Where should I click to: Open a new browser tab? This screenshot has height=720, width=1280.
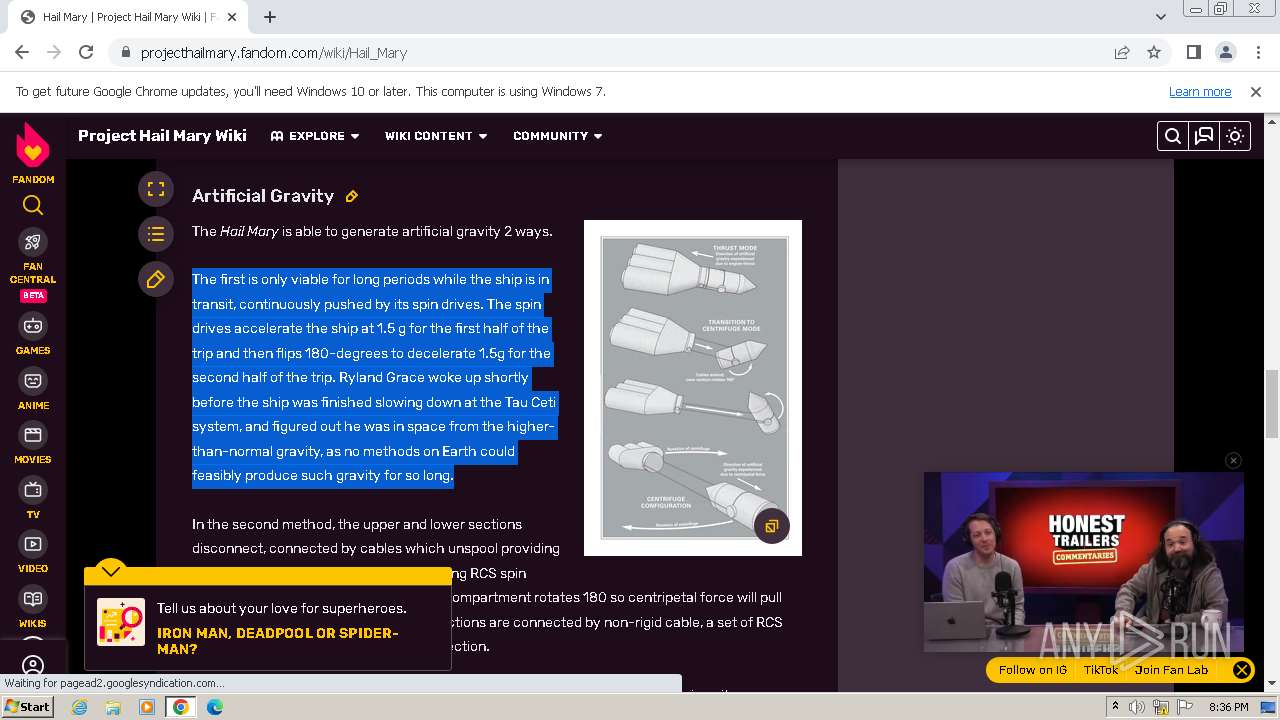[270, 17]
